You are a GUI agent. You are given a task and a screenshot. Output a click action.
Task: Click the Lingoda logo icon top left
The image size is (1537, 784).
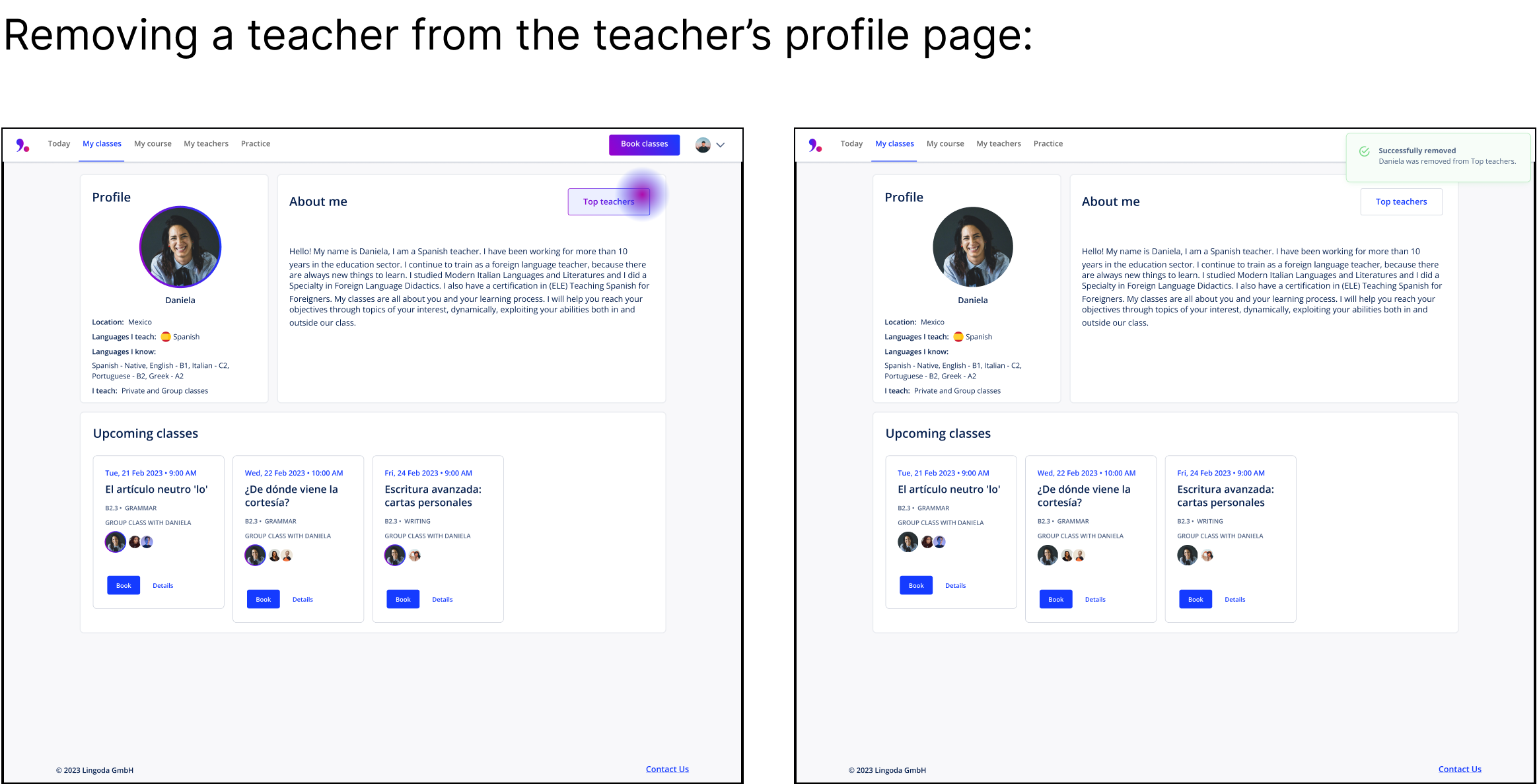click(x=22, y=142)
